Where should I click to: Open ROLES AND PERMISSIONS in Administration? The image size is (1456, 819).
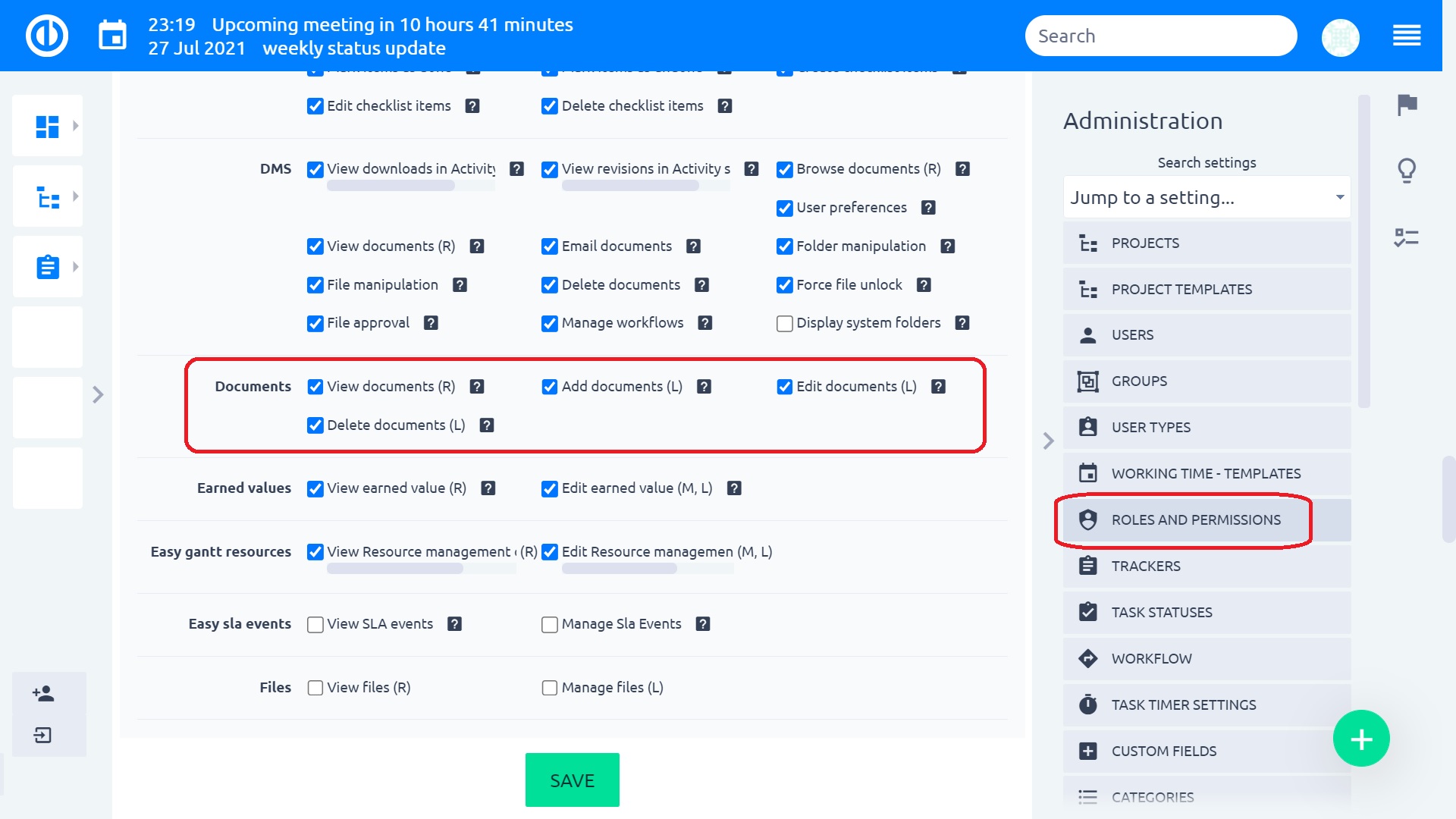[x=1195, y=519]
